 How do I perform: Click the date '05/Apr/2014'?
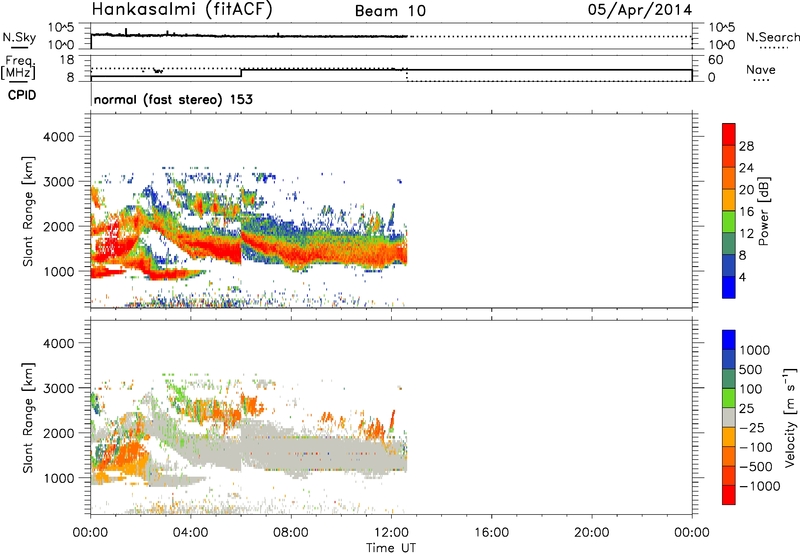(640, 10)
